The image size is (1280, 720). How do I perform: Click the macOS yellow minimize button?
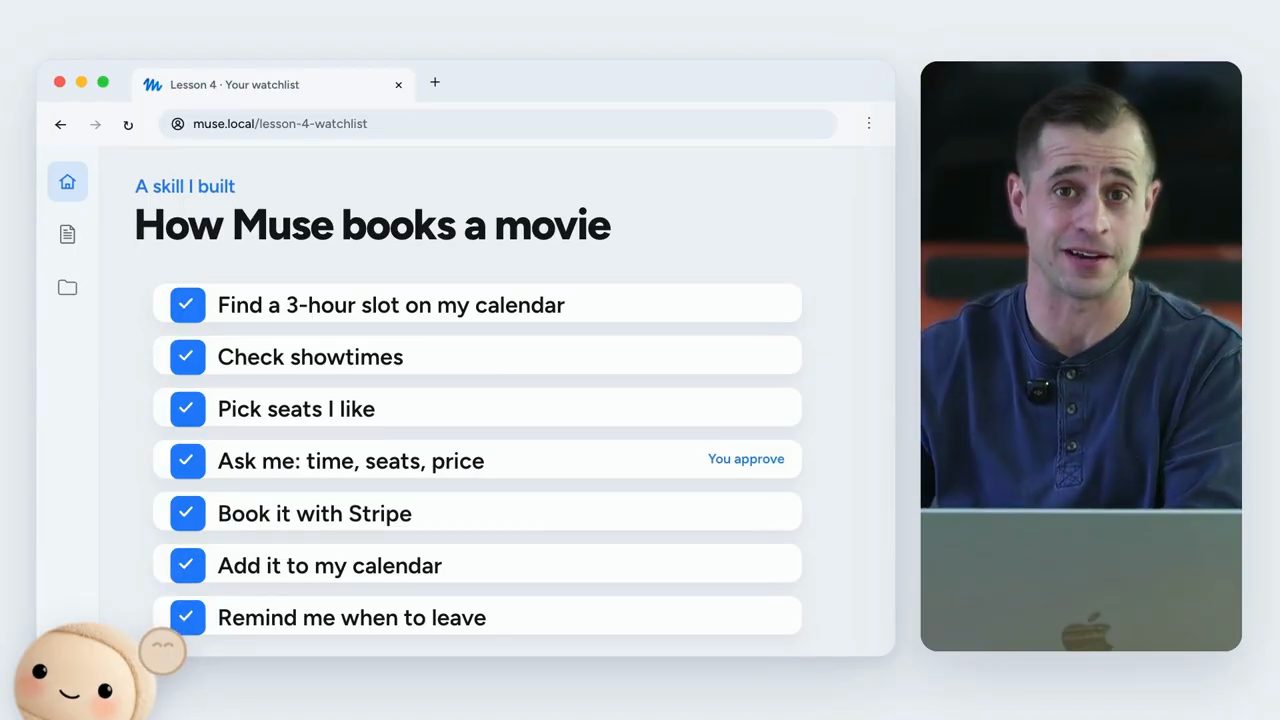coord(82,82)
